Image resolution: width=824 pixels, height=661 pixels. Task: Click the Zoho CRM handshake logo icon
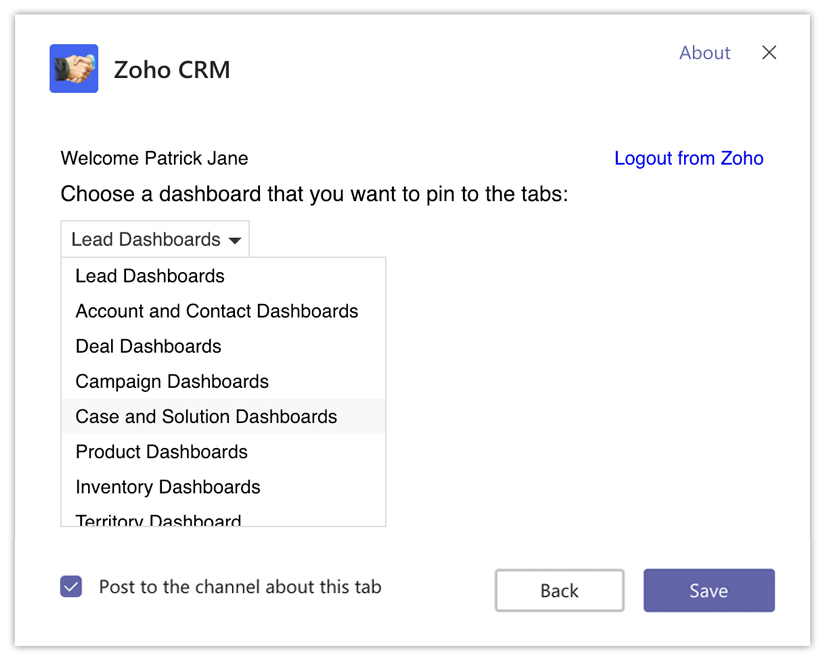74,68
